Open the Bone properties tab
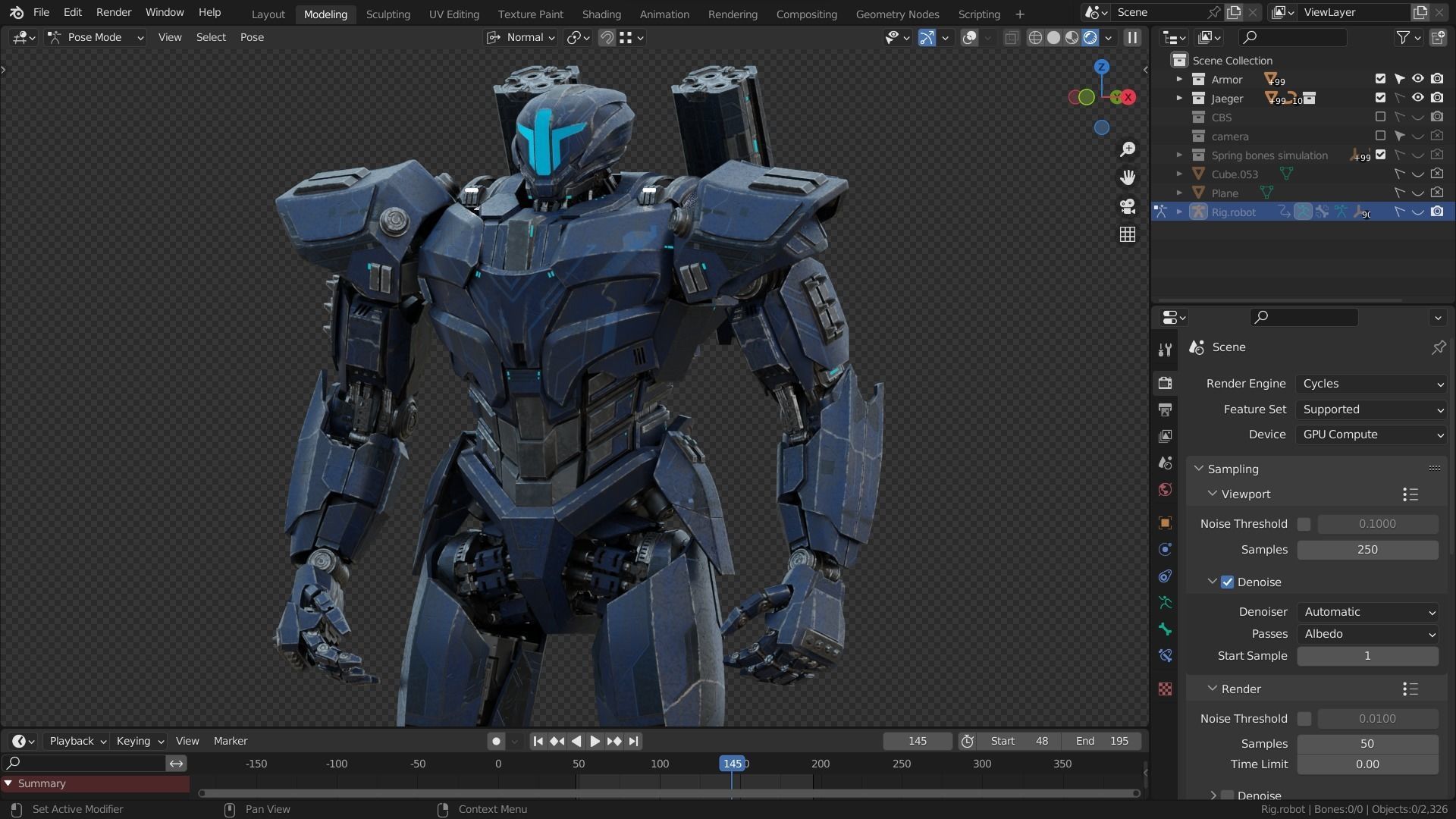1456x819 pixels. (1166, 629)
